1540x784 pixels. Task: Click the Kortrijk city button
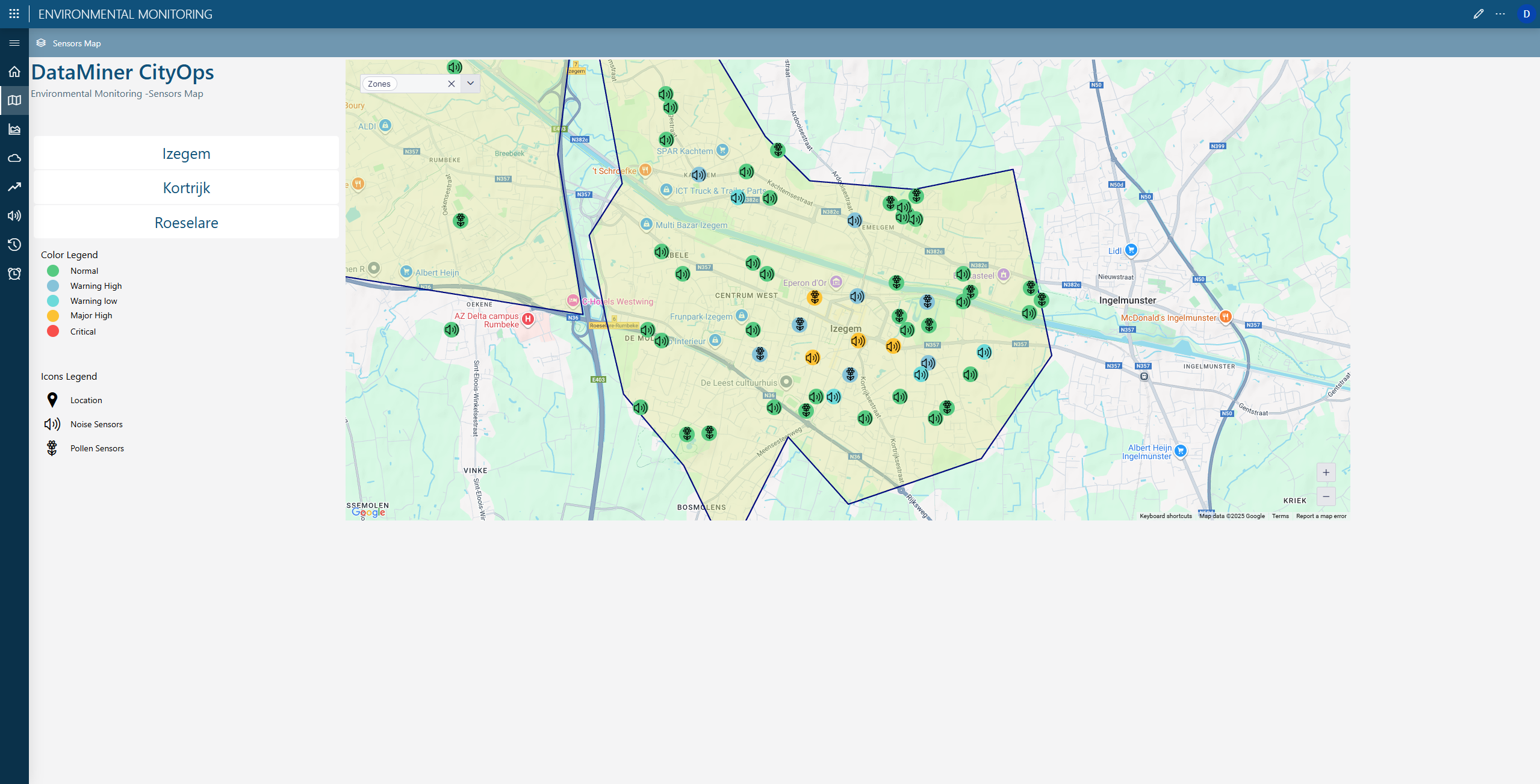click(186, 188)
